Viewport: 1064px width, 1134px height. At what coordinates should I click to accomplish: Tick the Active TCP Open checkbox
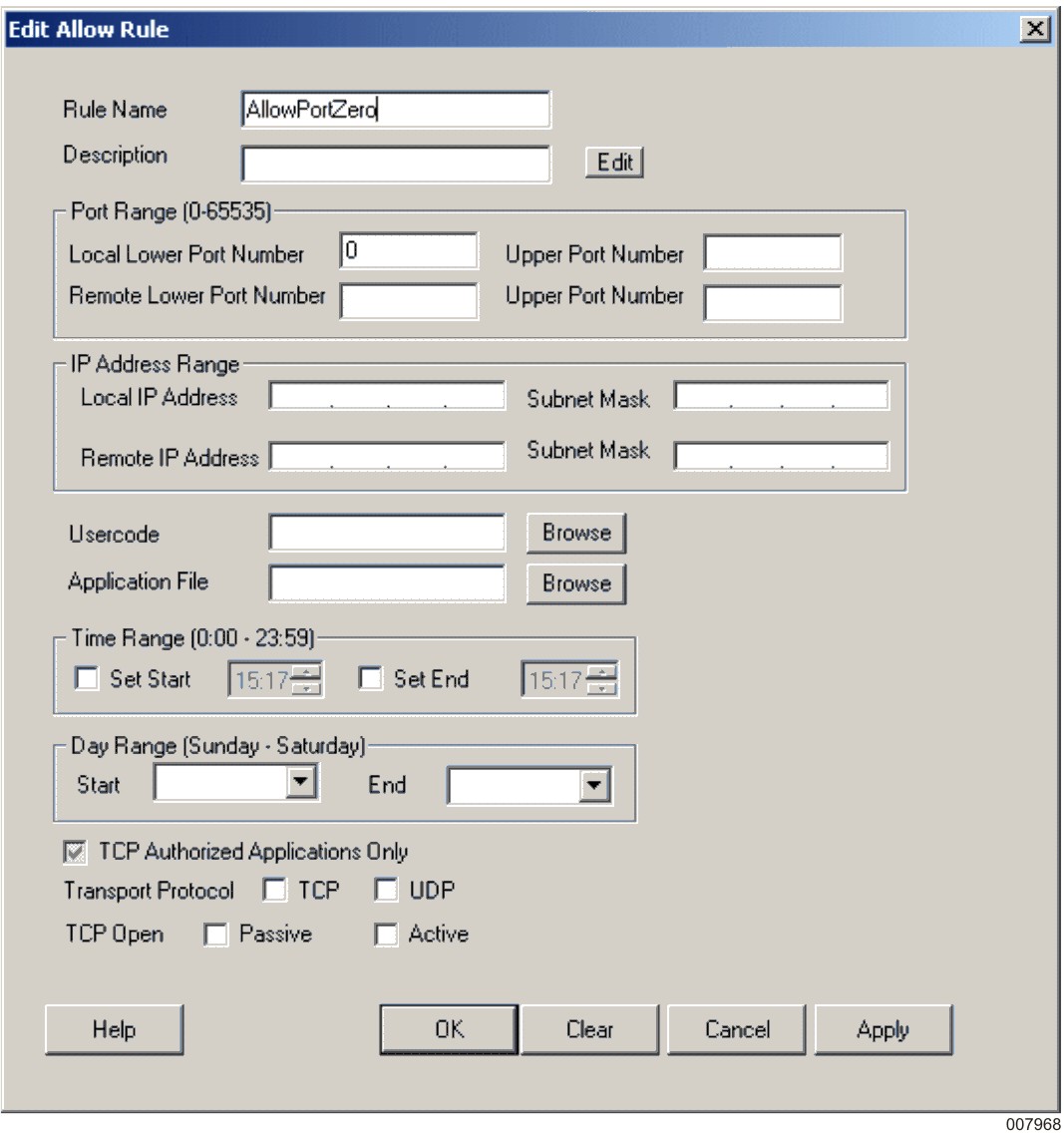[386, 936]
